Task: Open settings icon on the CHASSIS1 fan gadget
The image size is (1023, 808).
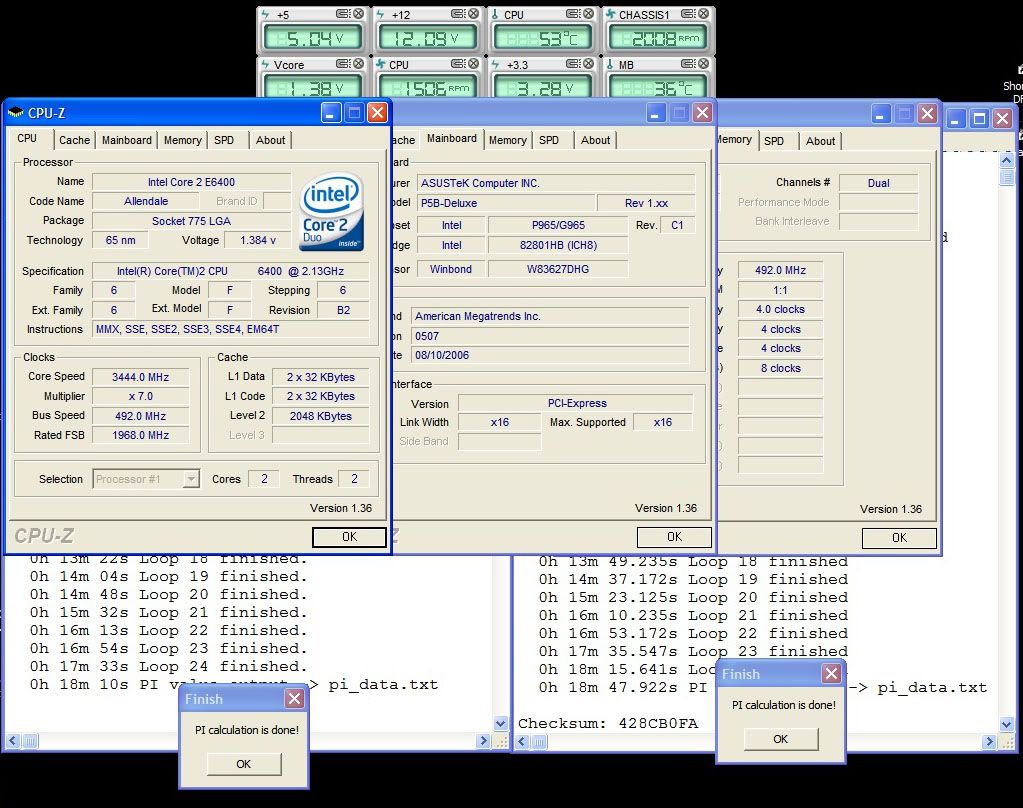Action: (688, 14)
